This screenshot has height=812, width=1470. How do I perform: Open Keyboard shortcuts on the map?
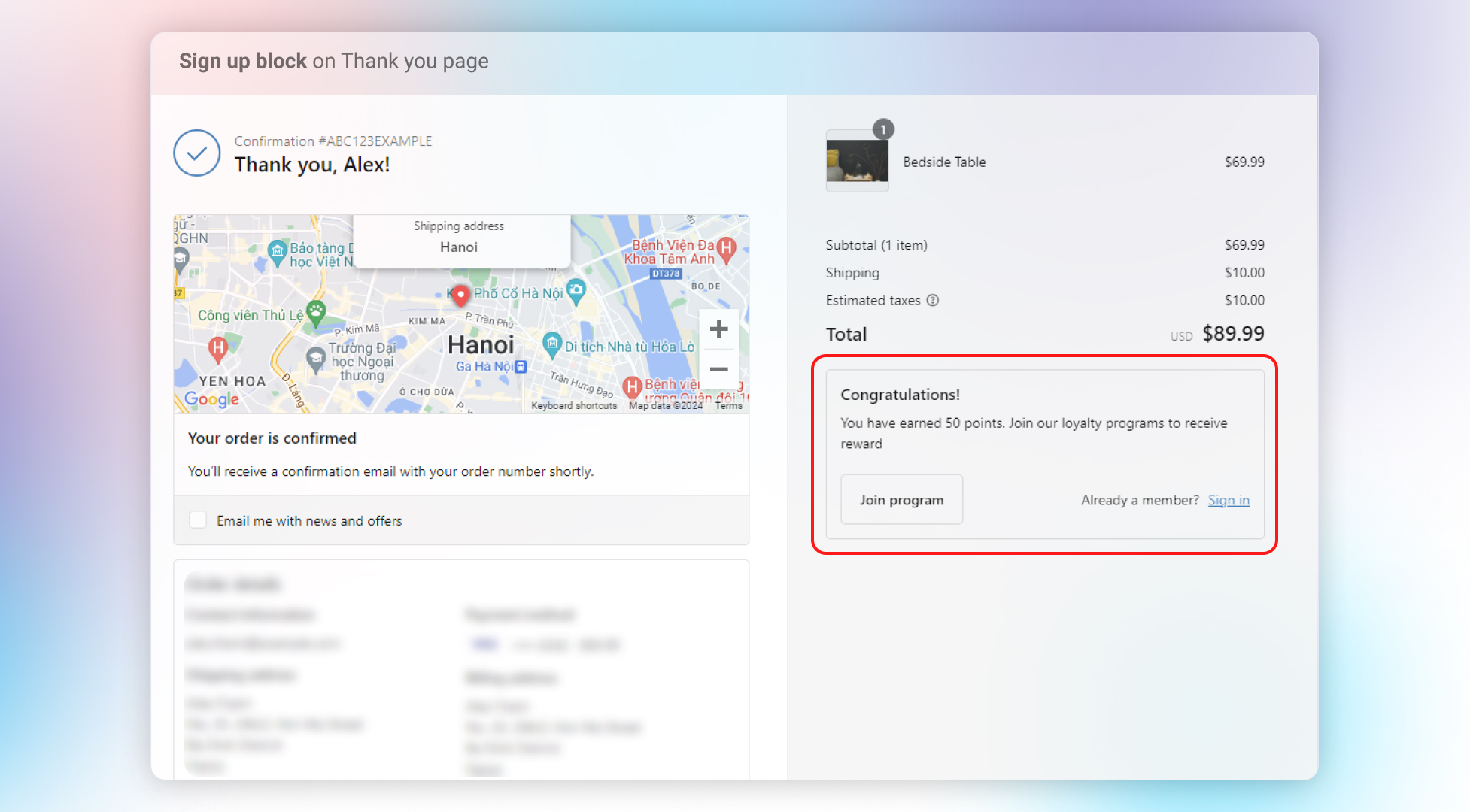click(574, 406)
